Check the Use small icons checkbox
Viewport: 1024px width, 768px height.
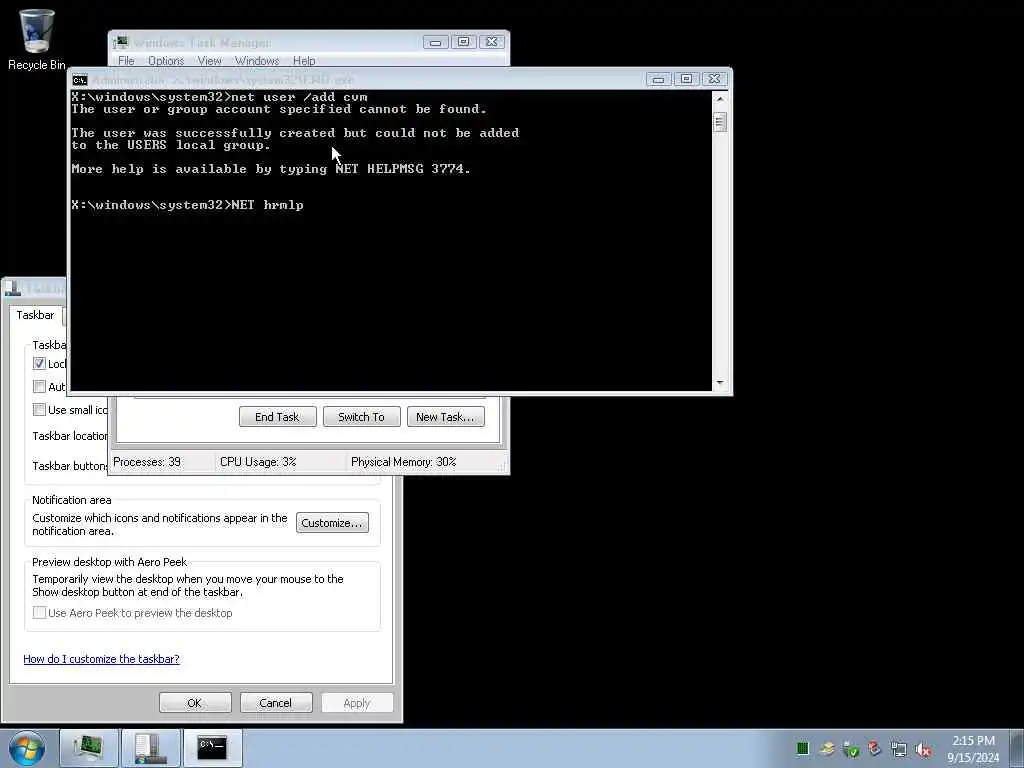[x=39, y=409]
